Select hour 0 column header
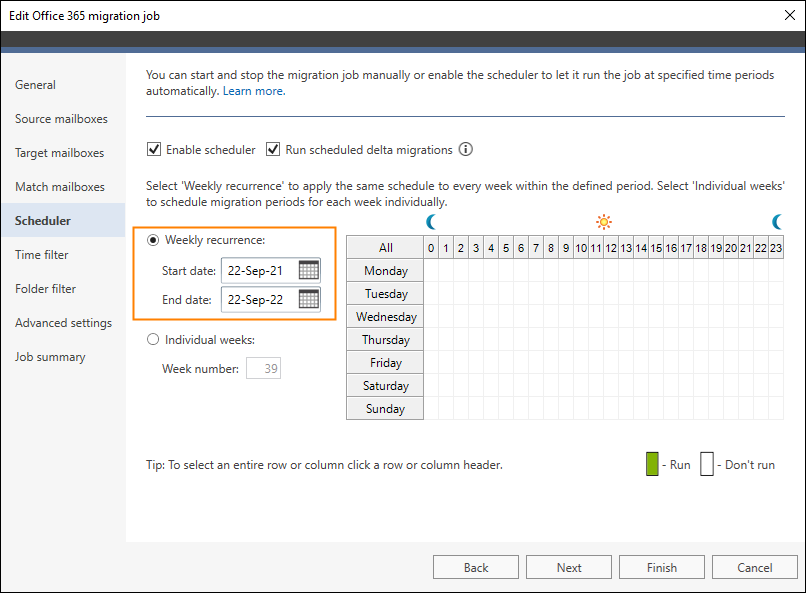This screenshot has height=593, width=806. pos(431,248)
